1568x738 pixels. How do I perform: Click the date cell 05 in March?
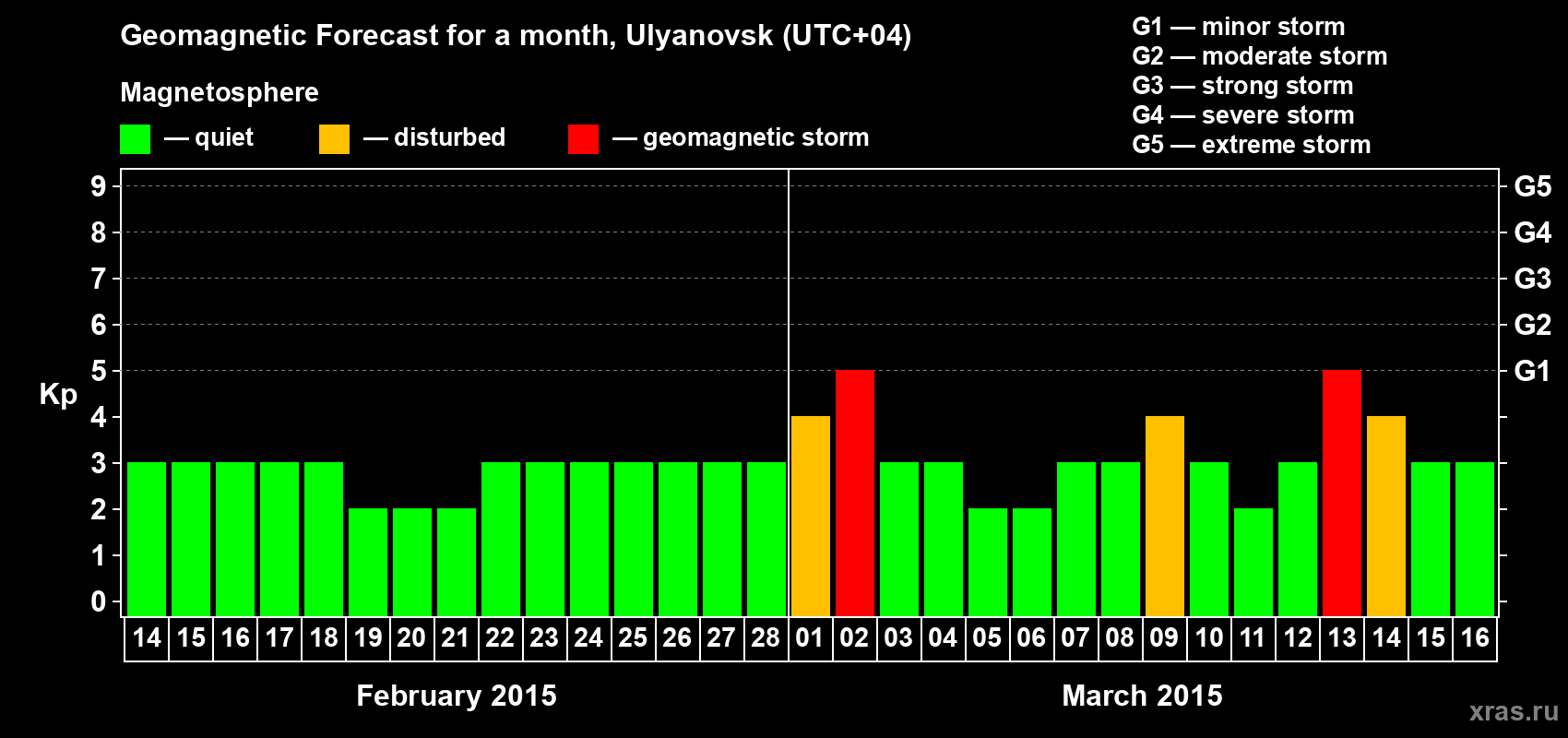click(988, 638)
